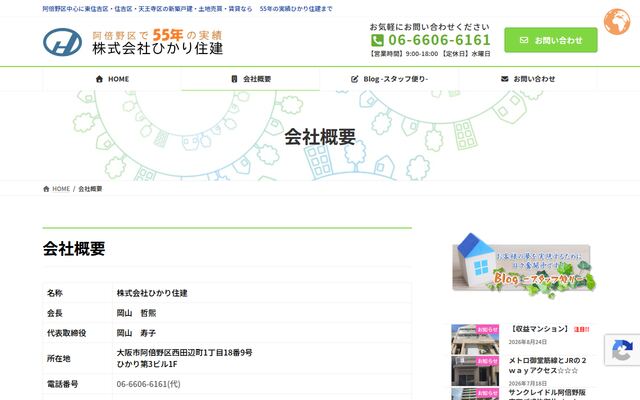
Task: Click envelope icon beside お問い合わせ nav item
Action: coord(504,79)
